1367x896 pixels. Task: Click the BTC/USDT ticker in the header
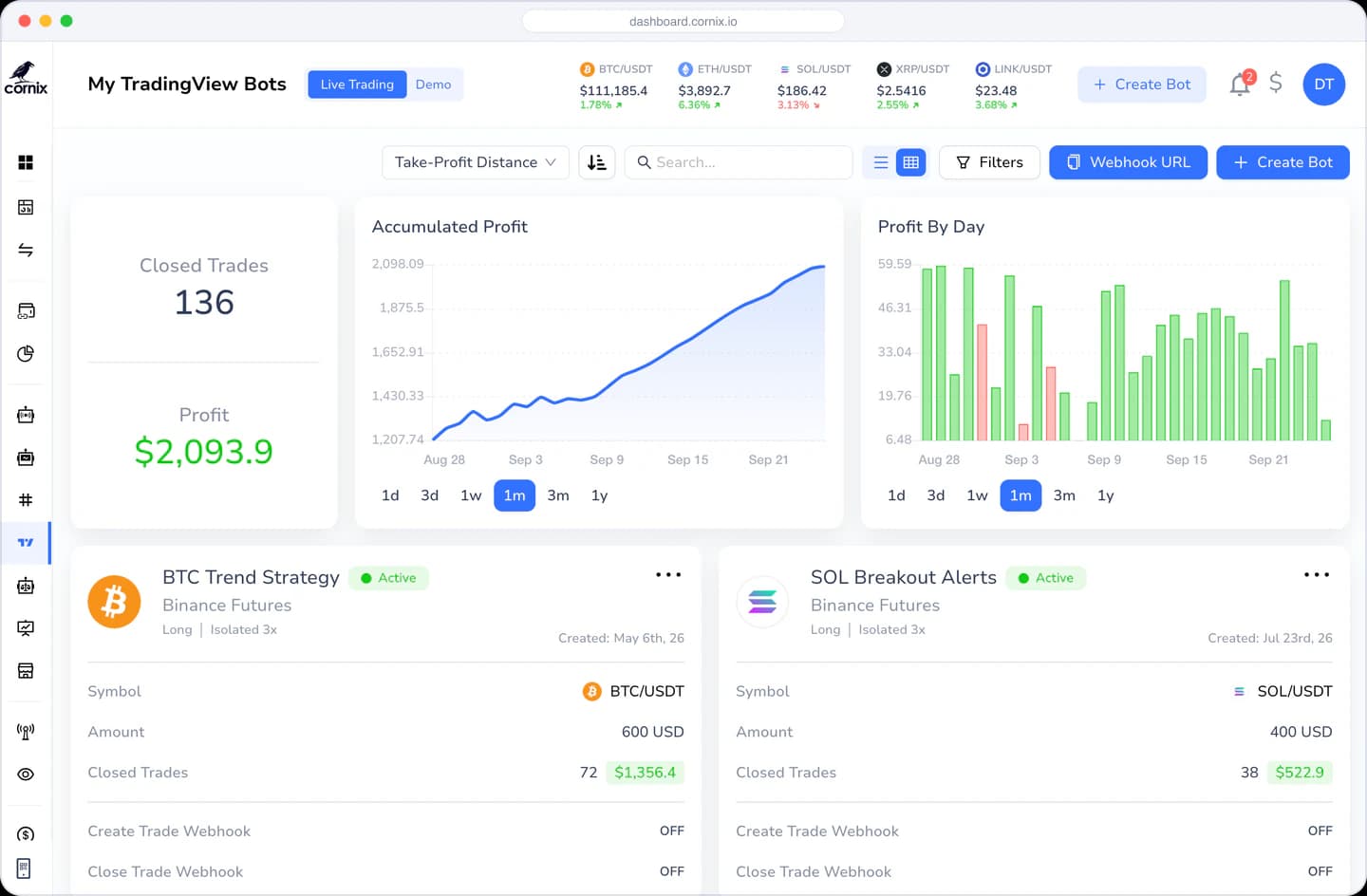point(616,86)
